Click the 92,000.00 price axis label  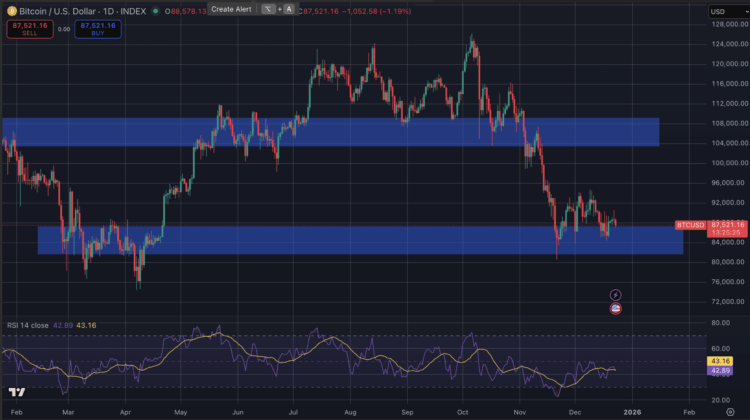730,203
